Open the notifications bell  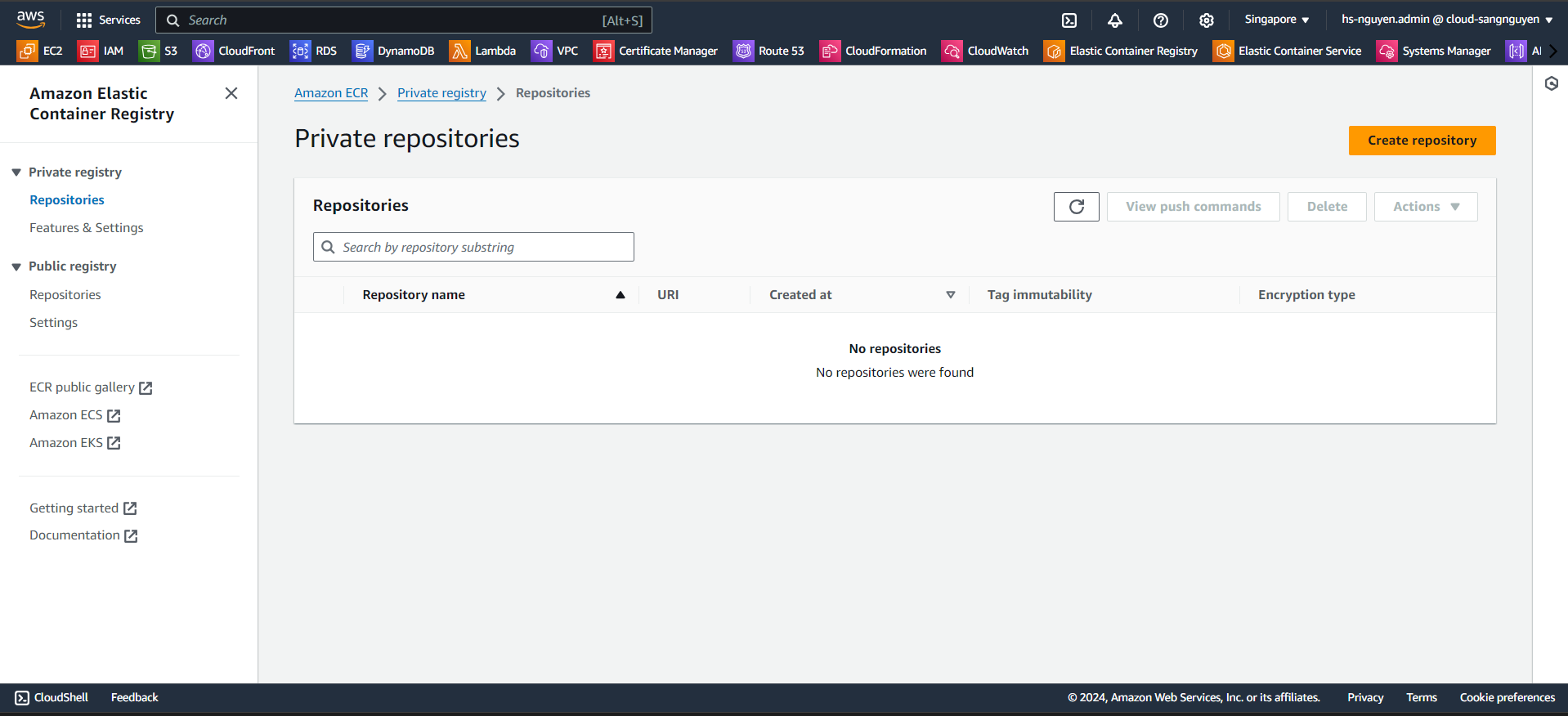point(1115,20)
